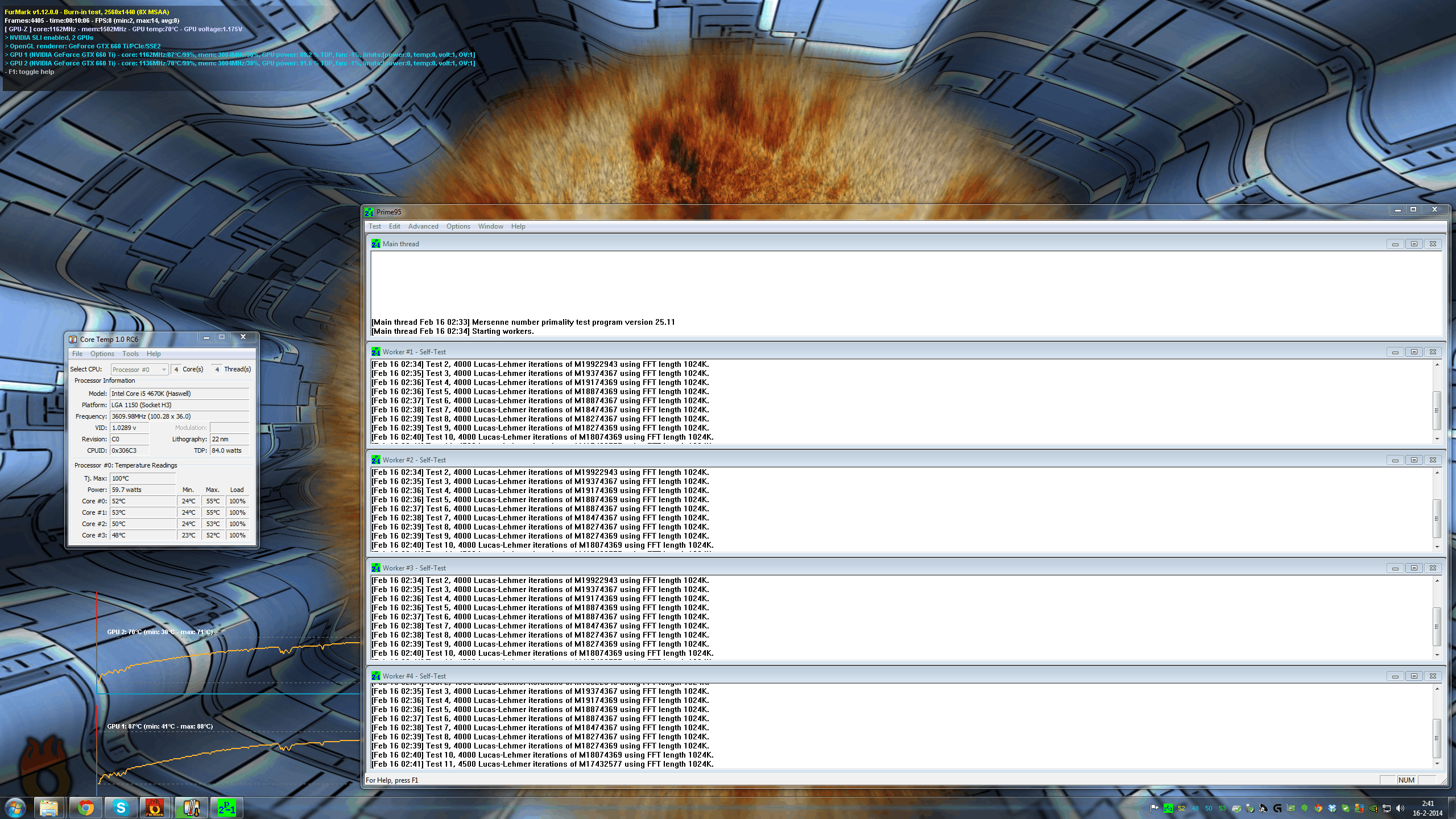
Task: Open the Test menu in Prime95
Action: (375, 226)
